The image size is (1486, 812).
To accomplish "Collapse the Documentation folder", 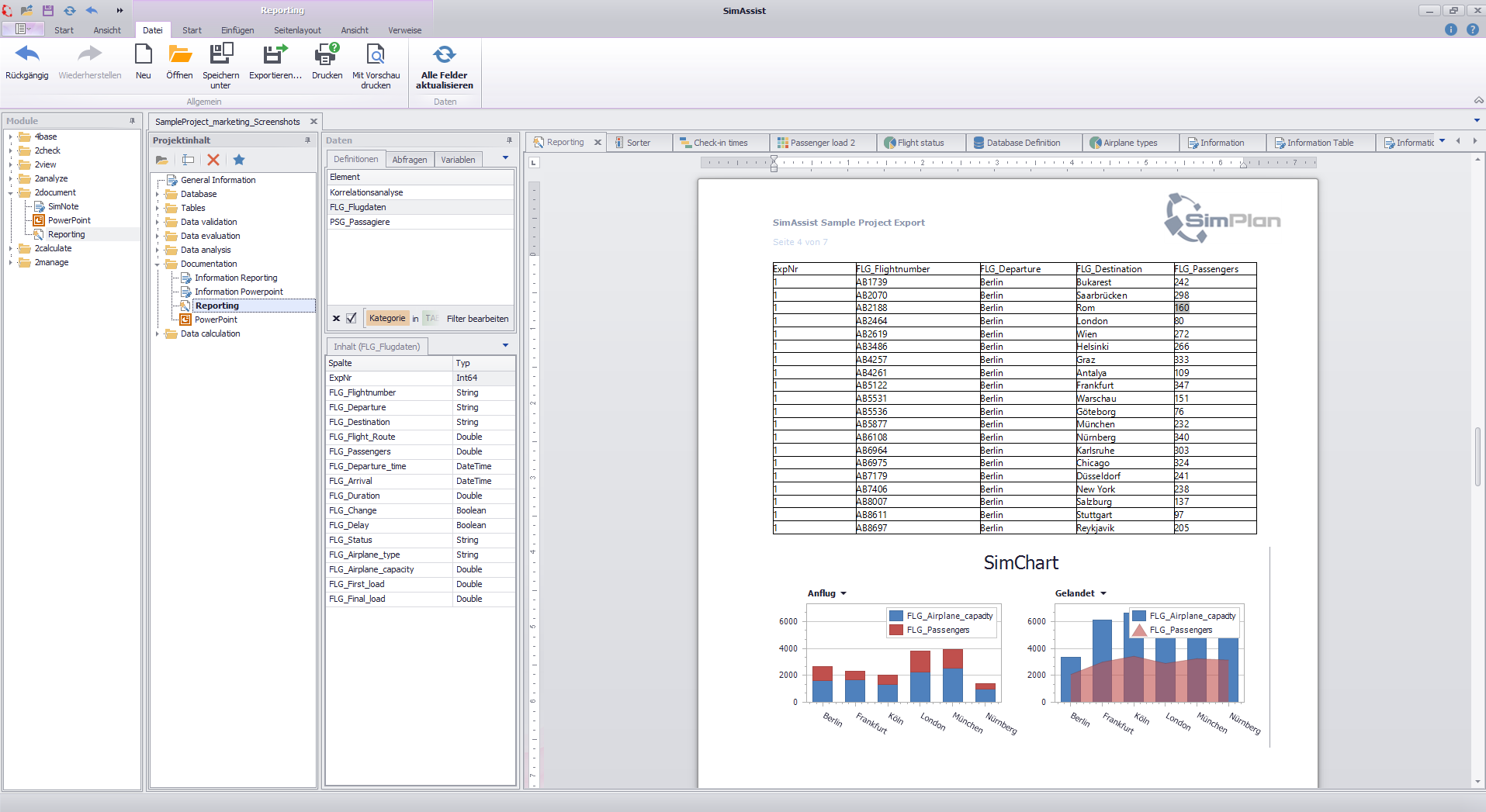I will 158,264.
